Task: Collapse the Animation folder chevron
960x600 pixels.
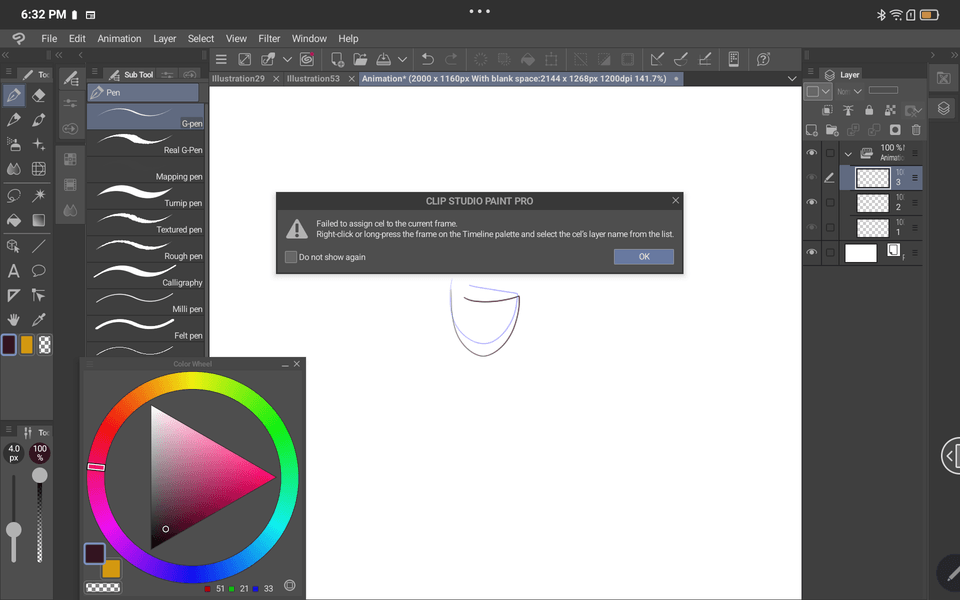Action: click(848, 154)
